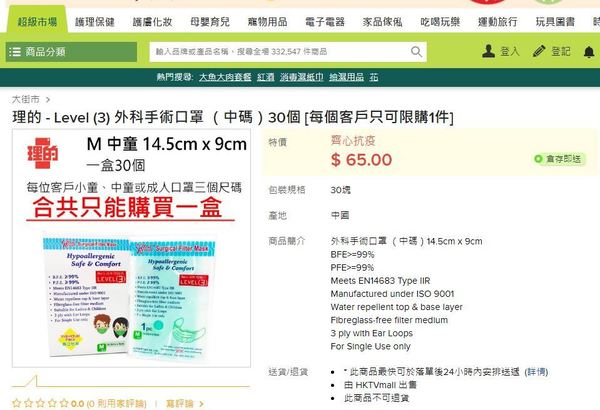
Task: Click the 消毒濕紙巾 hot search link
Action: (302, 77)
